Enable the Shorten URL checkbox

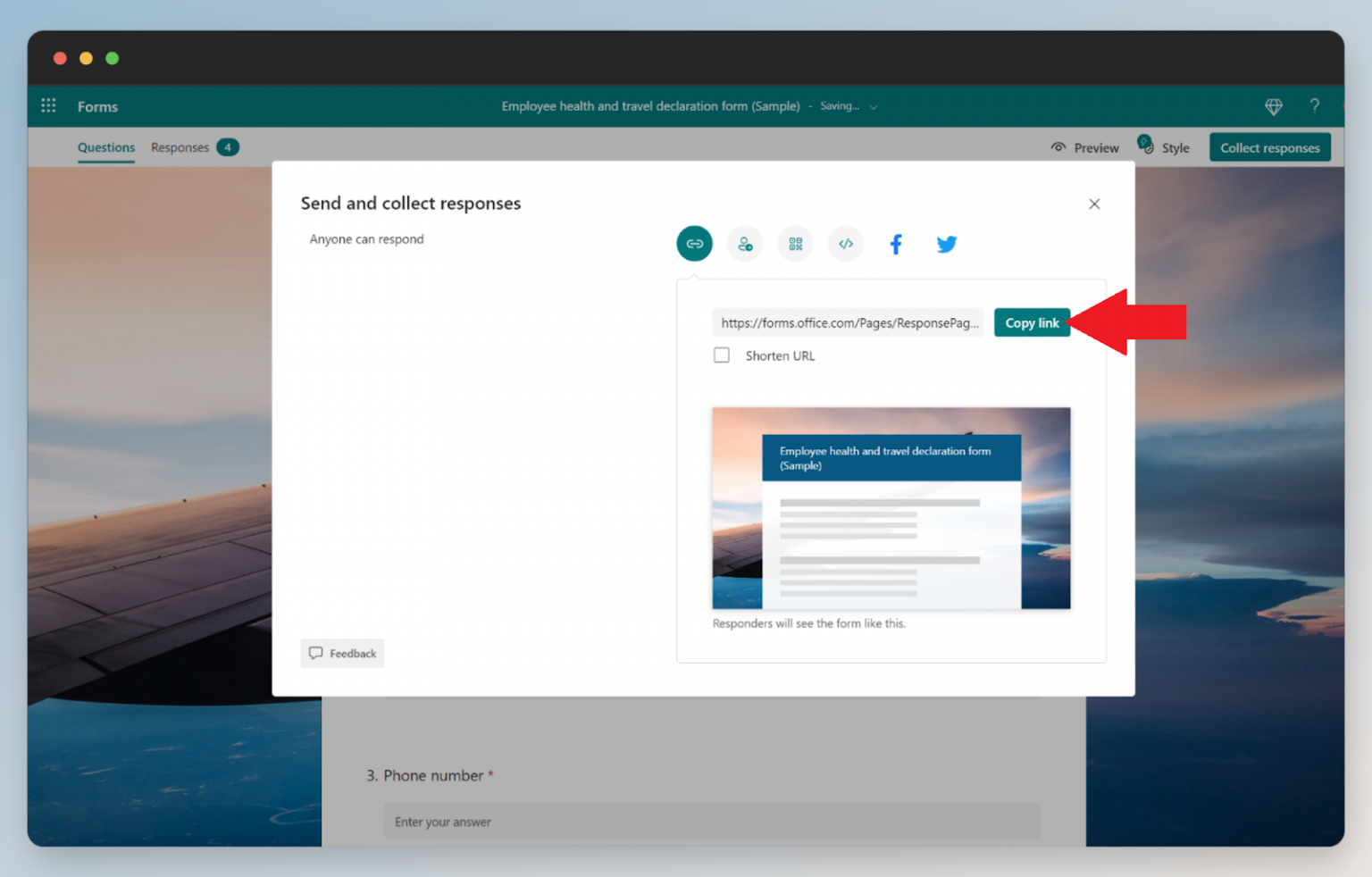coord(722,355)
